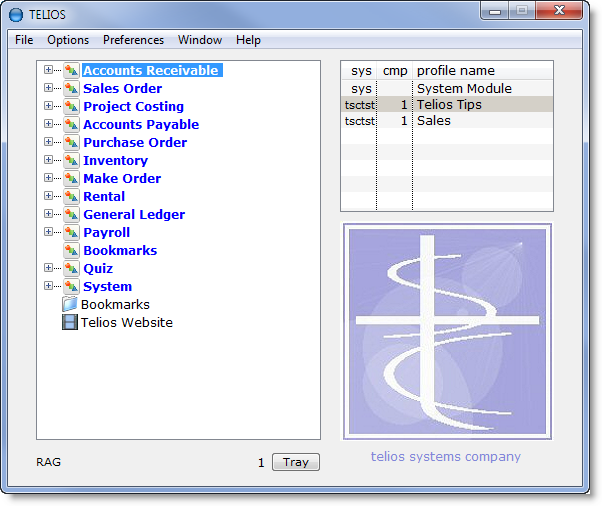The width and height of the screenshot is (602, 506).
Task: Expand the Project Costing tree node
Action: [x=48, y=106]
